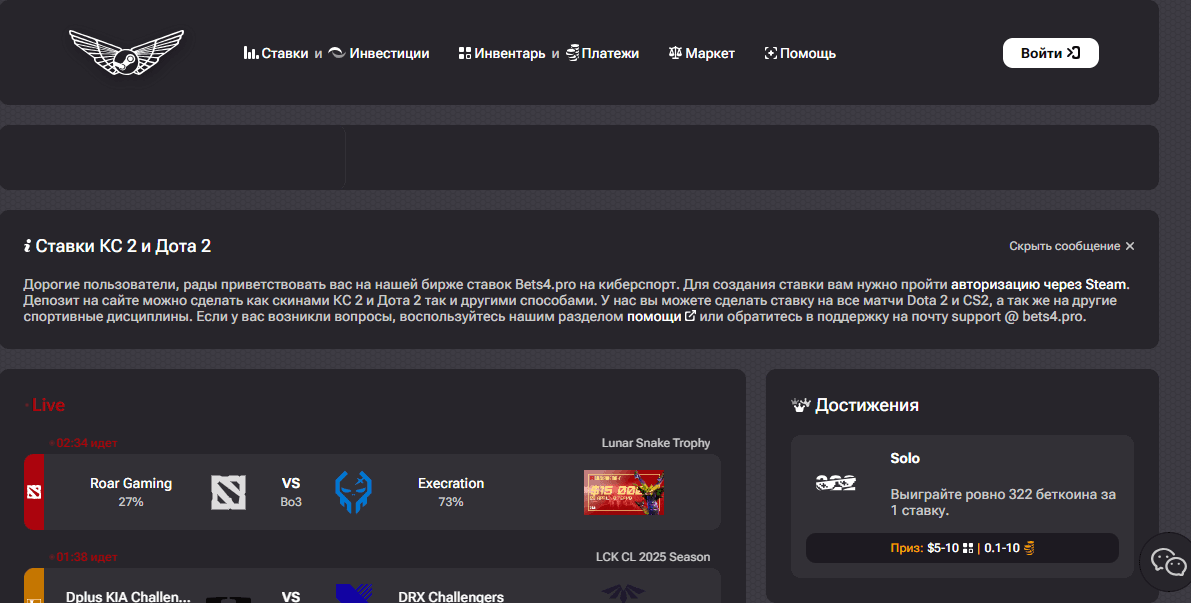1191x603 pixels.
Task: Open the помощи help link in the message
Action: tap(661, 317)
